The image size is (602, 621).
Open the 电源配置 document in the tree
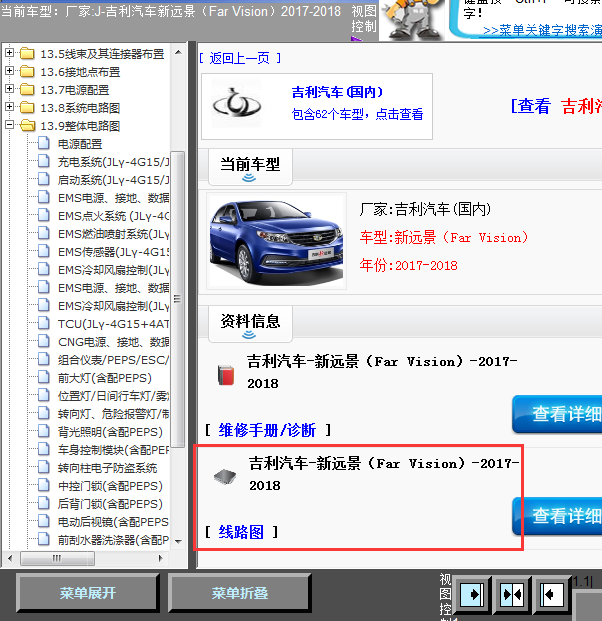point(80,144)
